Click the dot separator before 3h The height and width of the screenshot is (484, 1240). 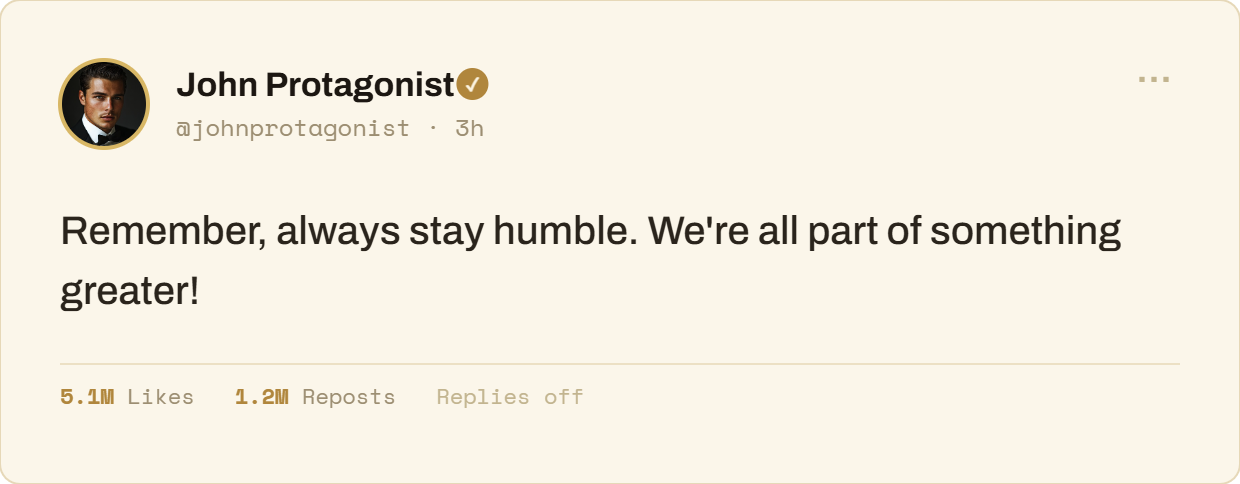[x=433, y=129]
